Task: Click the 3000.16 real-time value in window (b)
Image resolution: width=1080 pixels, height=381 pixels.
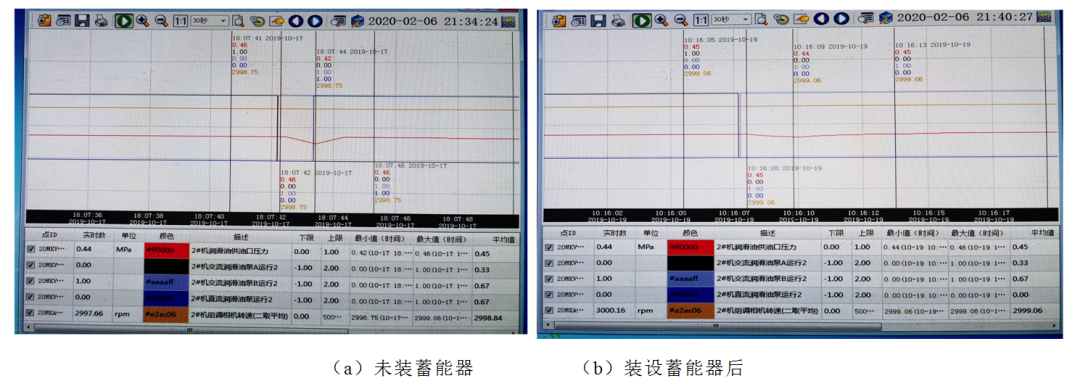Action: click(612, 311)
